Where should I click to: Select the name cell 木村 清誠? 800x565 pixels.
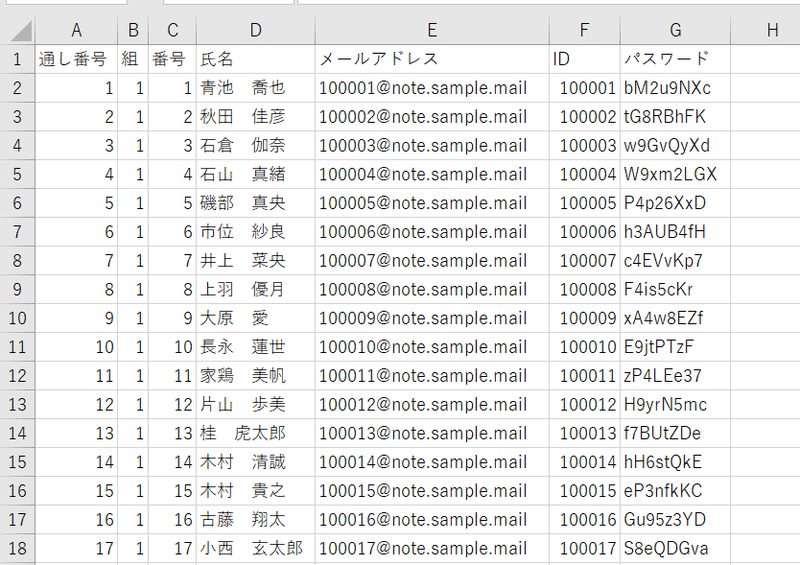[x=256, y=462]
